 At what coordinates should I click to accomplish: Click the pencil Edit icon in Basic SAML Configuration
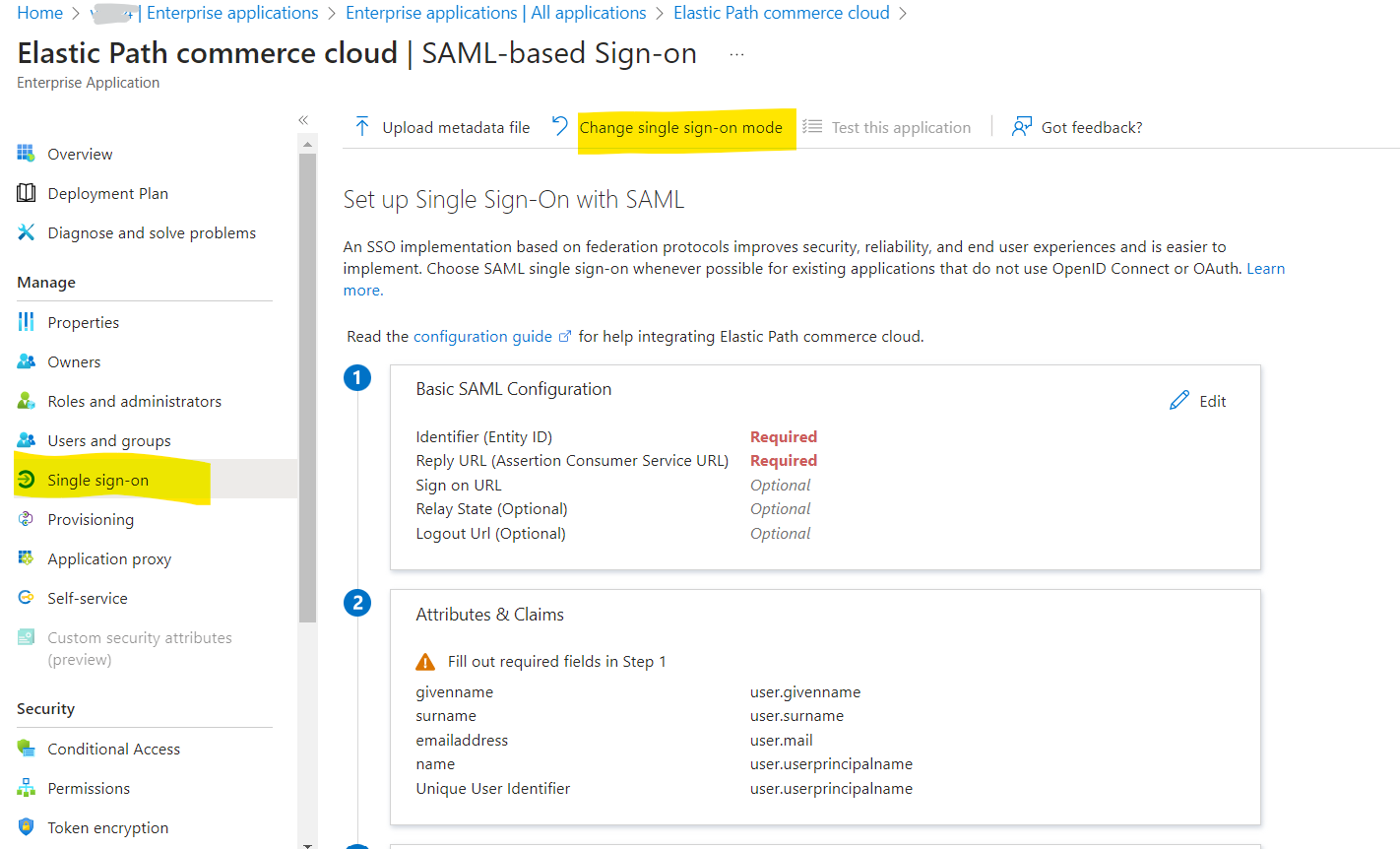(1179, 400)
